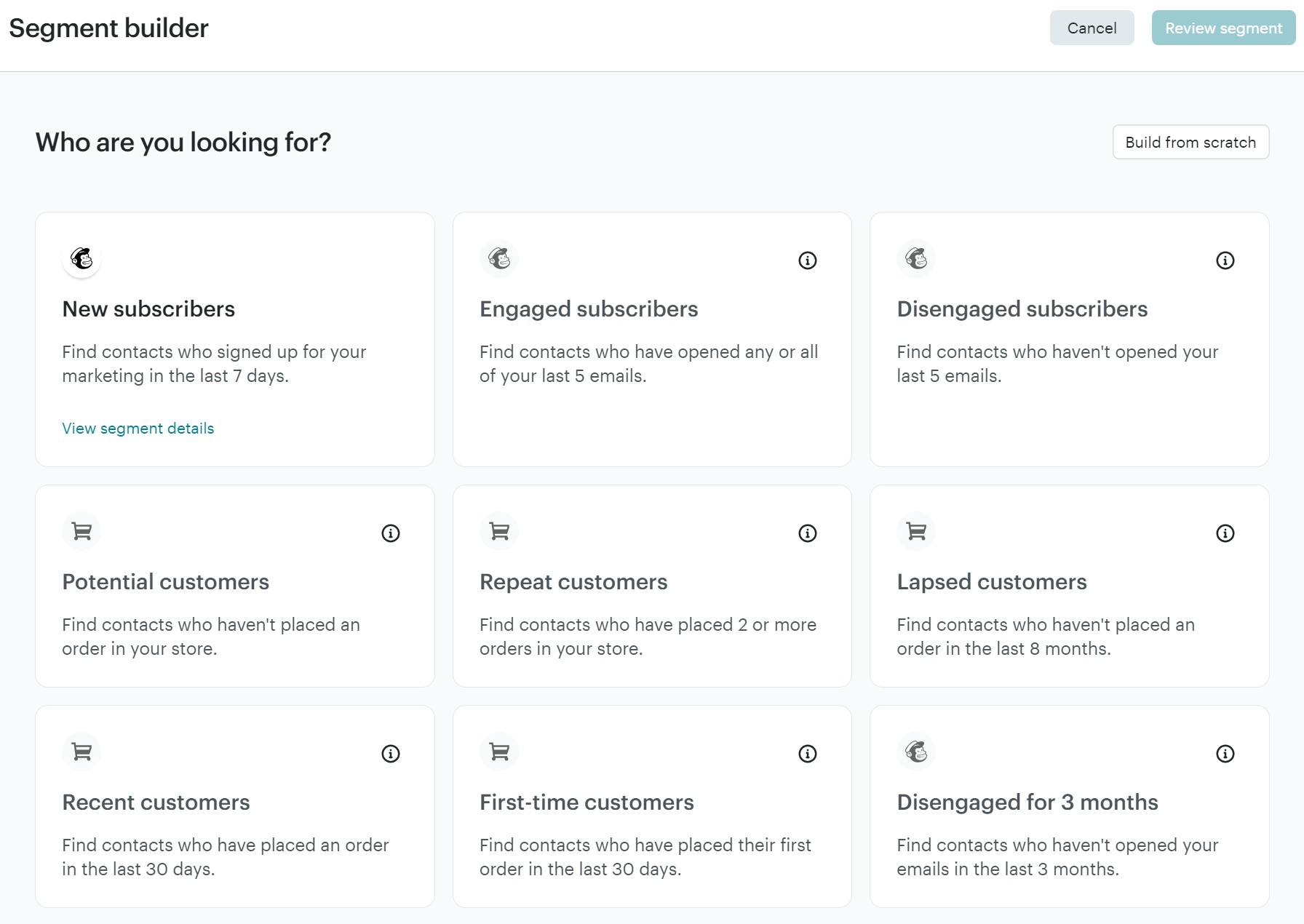Click the cart icon on Lapsed customers card

(915, 532)
